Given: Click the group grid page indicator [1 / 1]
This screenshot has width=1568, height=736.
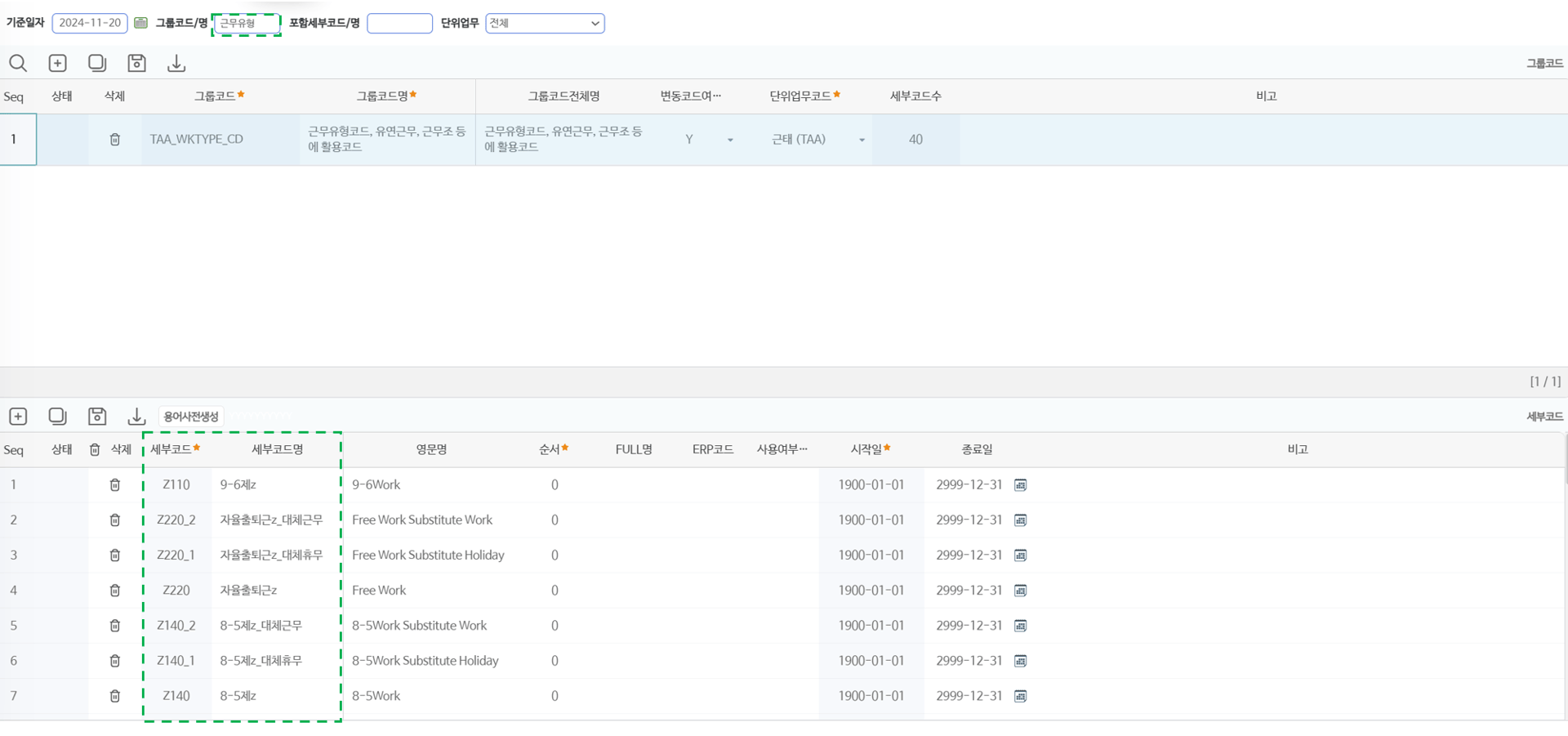Looking at the screenshot, I should (1545, 381).
